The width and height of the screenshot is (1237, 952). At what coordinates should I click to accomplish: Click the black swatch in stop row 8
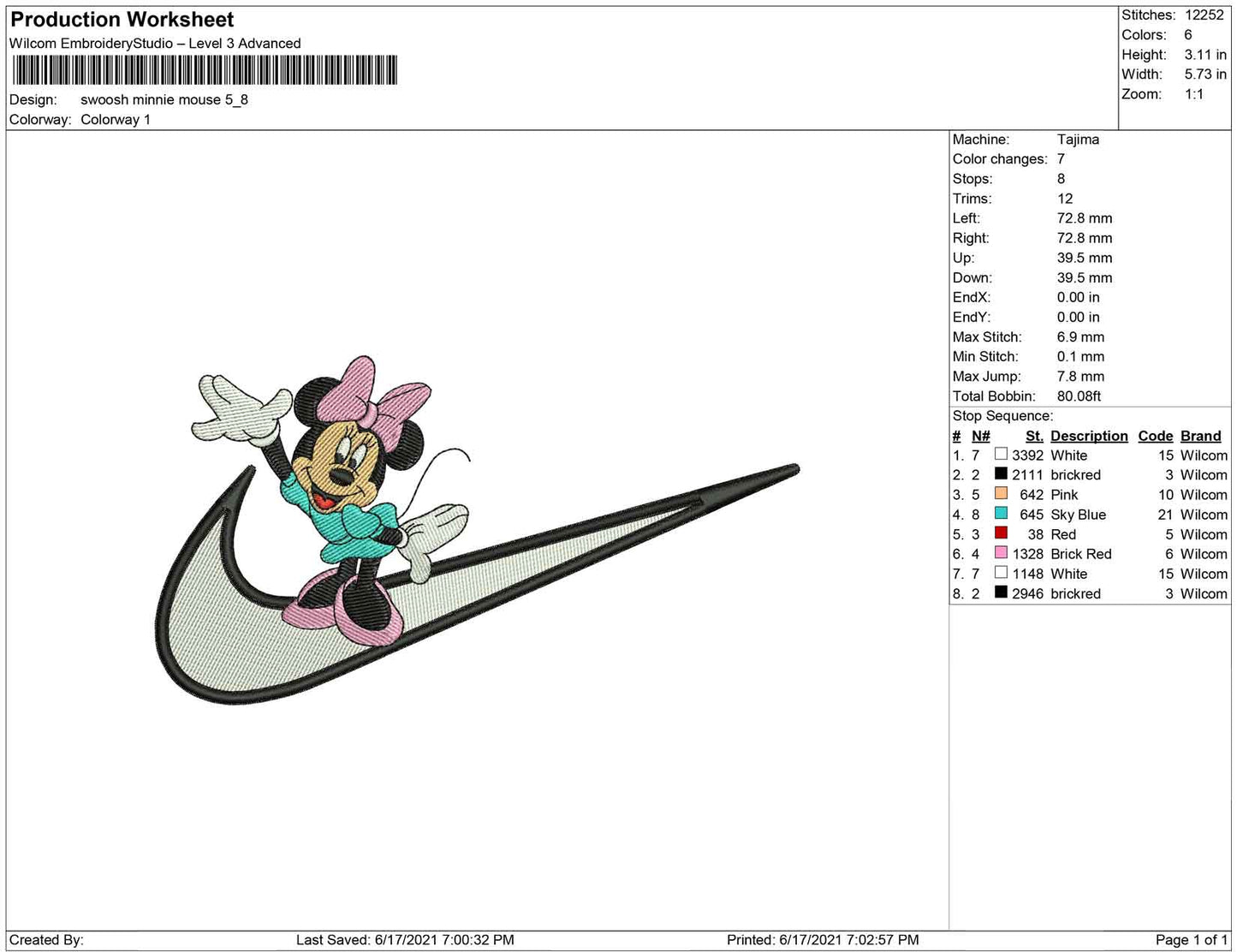pyautogui.click(x=1001, y=592)
